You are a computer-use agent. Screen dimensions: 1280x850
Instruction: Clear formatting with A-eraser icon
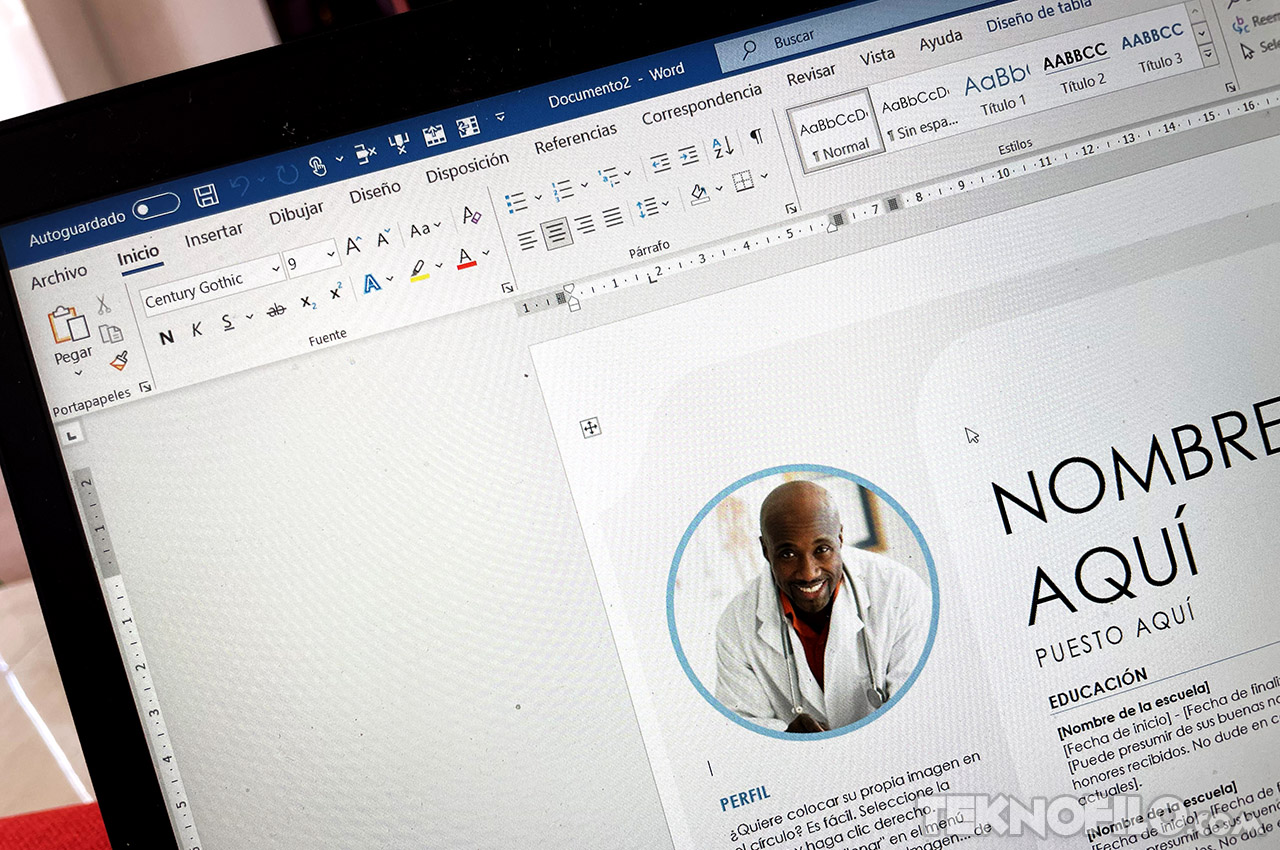point(471,215)
